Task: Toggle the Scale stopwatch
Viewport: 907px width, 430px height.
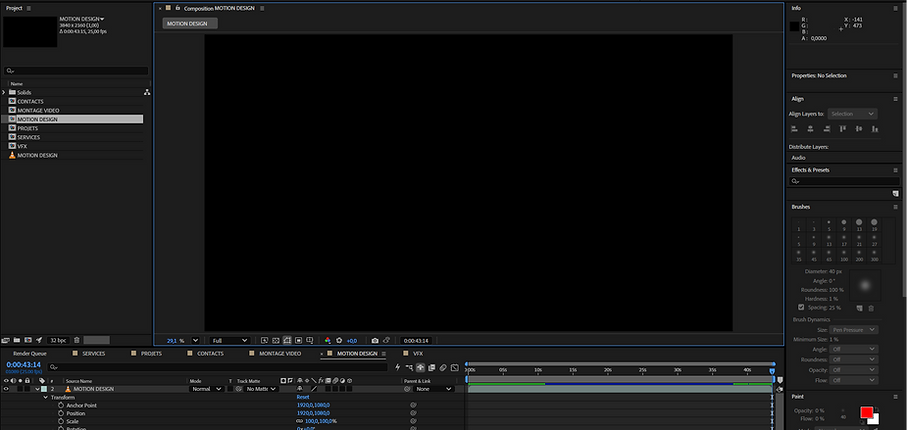Action: pos(61,421)
